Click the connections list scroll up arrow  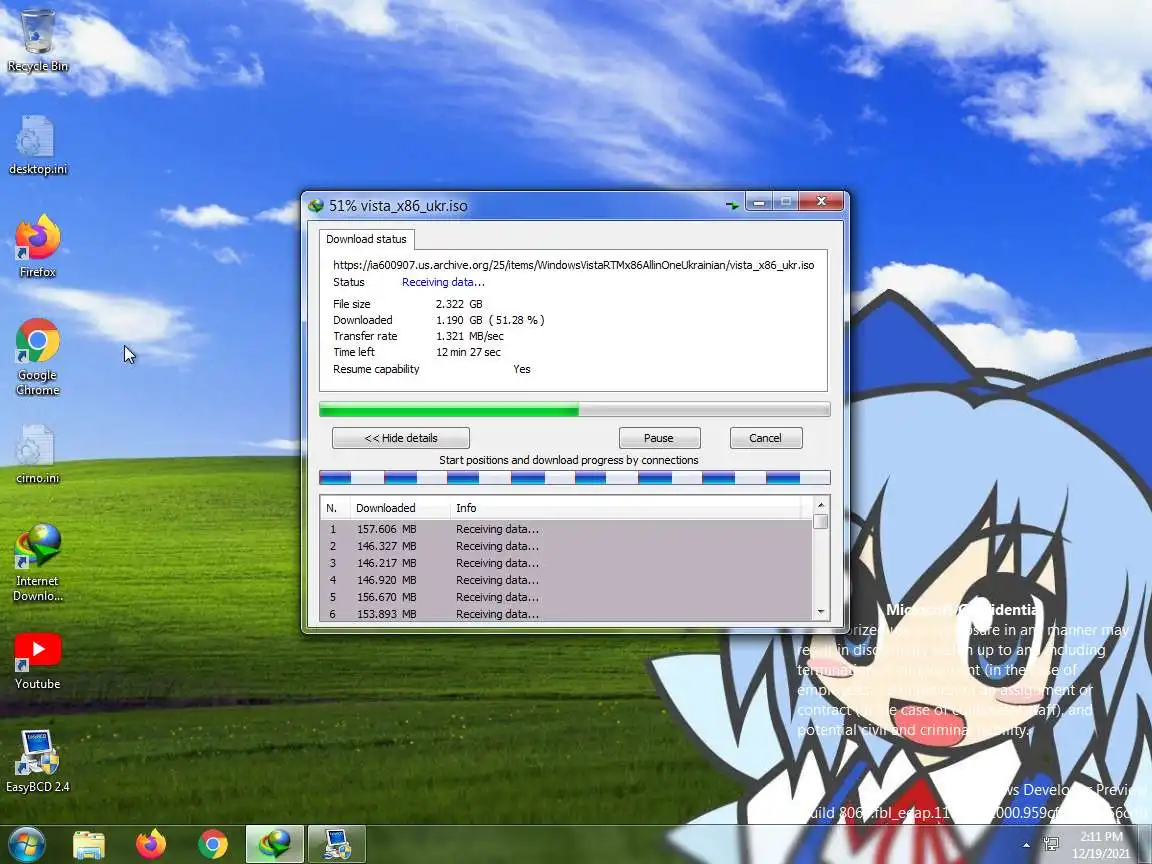pyautogui.click(x=821, y=505)
